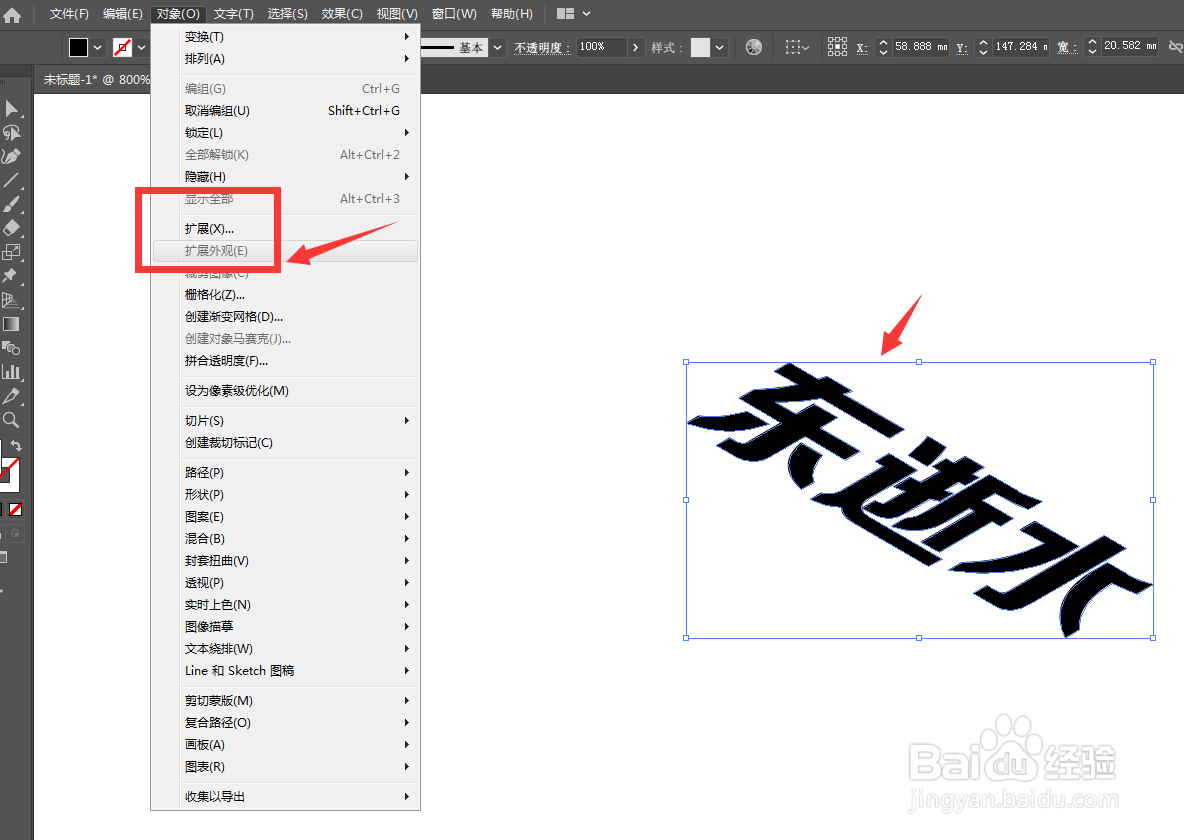Set color to None in toolbox
The width and height of the screenshot is (1184, 840).
click(x=15, y=510)
